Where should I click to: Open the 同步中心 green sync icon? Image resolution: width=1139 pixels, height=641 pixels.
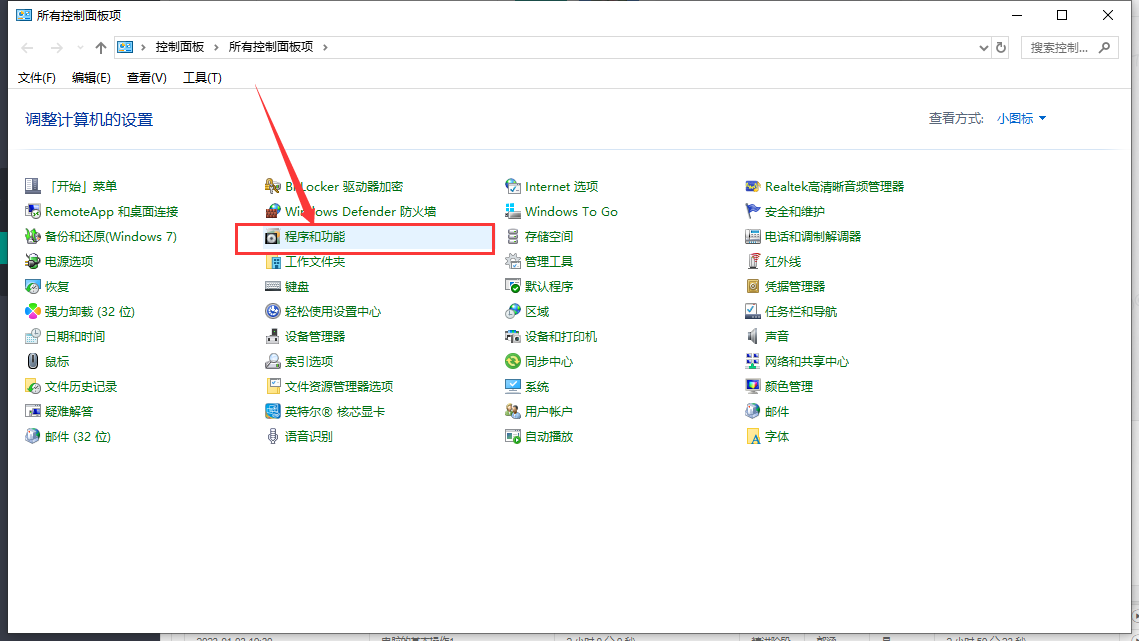(513, 361)
